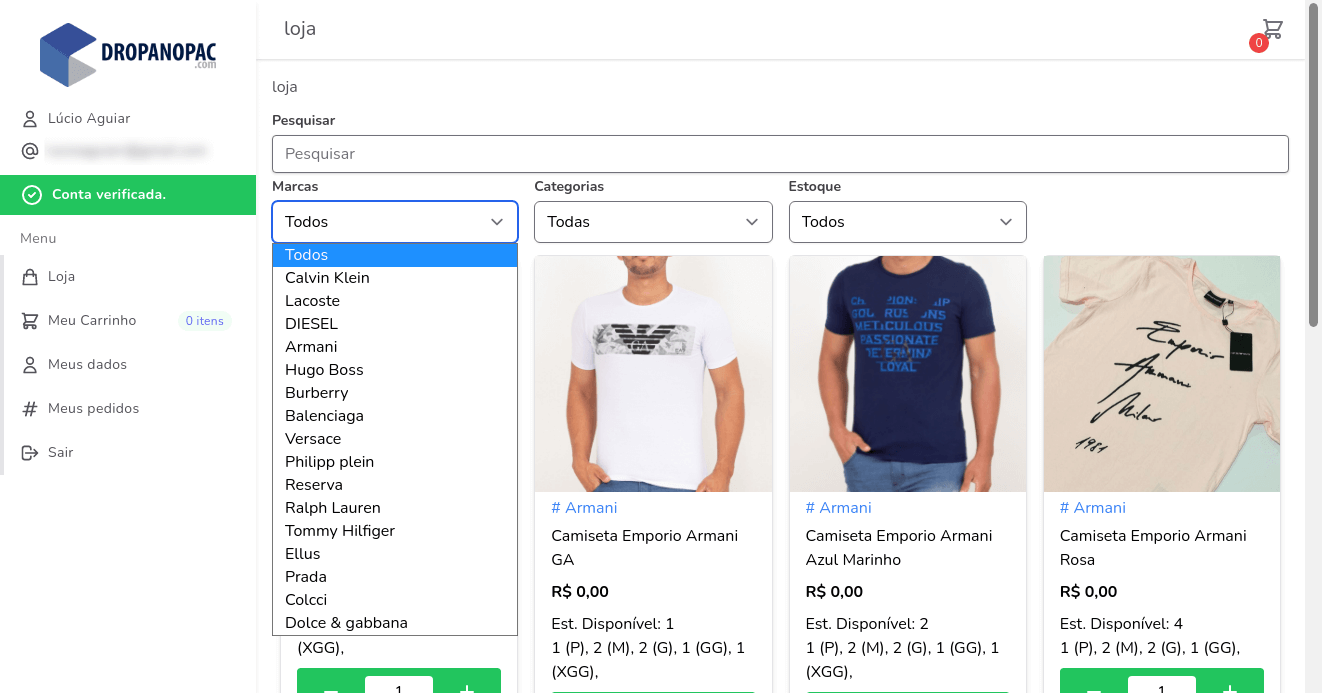Image resolution: width=1322 pixels, height=693 pixels.
Task: Open the Categorias dropdown
Action: [x=653, y=222]
